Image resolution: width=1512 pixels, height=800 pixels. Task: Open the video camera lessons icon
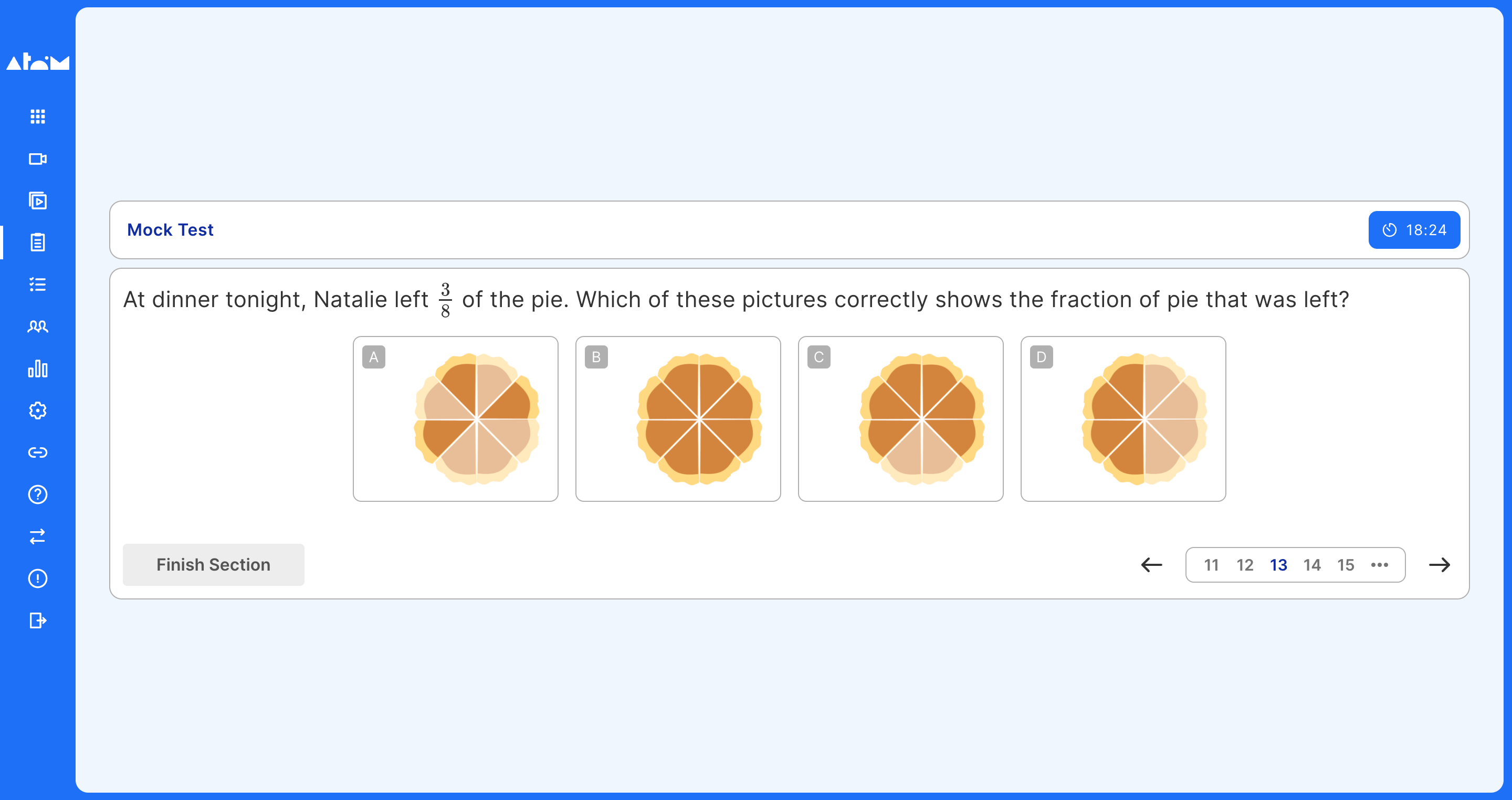point(38,159)
